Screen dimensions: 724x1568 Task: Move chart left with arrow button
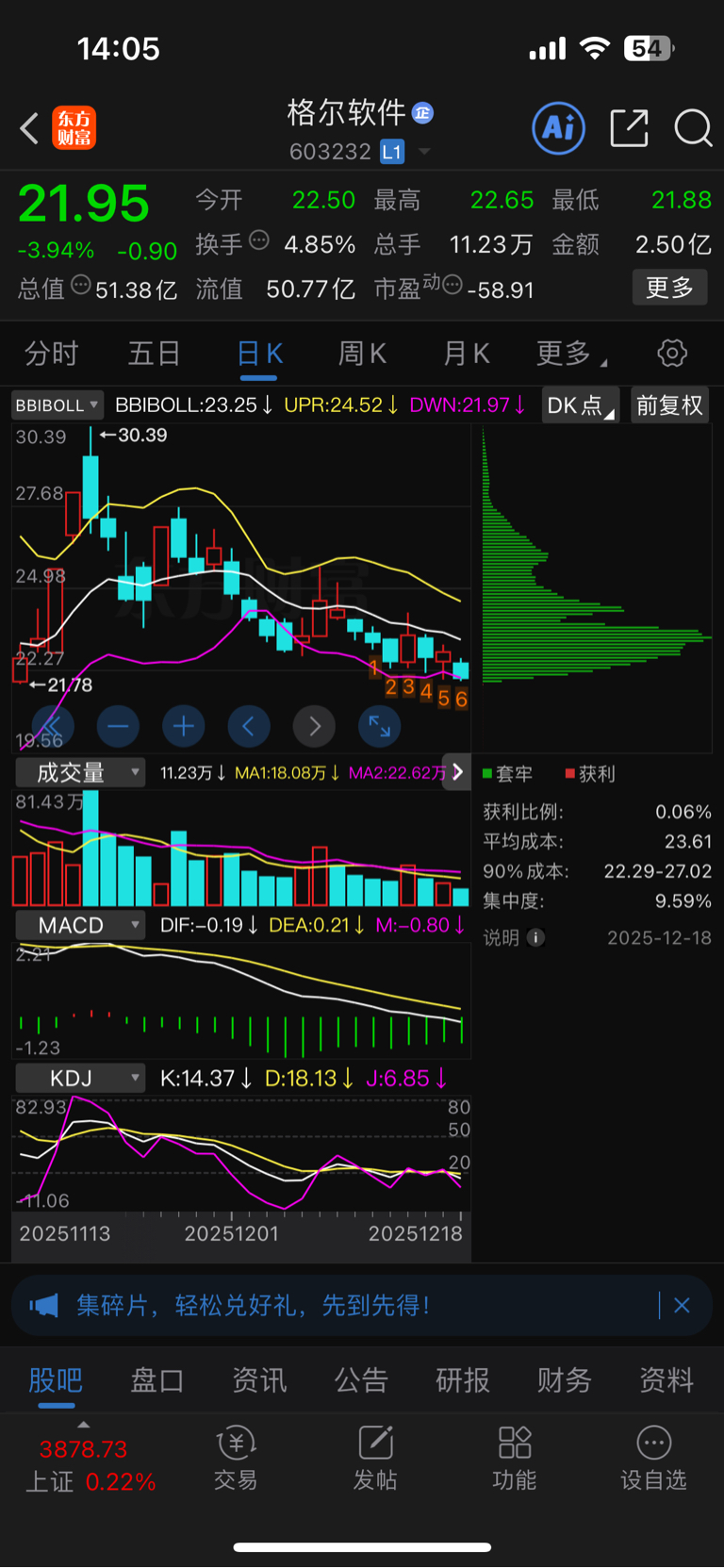pos(249,726)
